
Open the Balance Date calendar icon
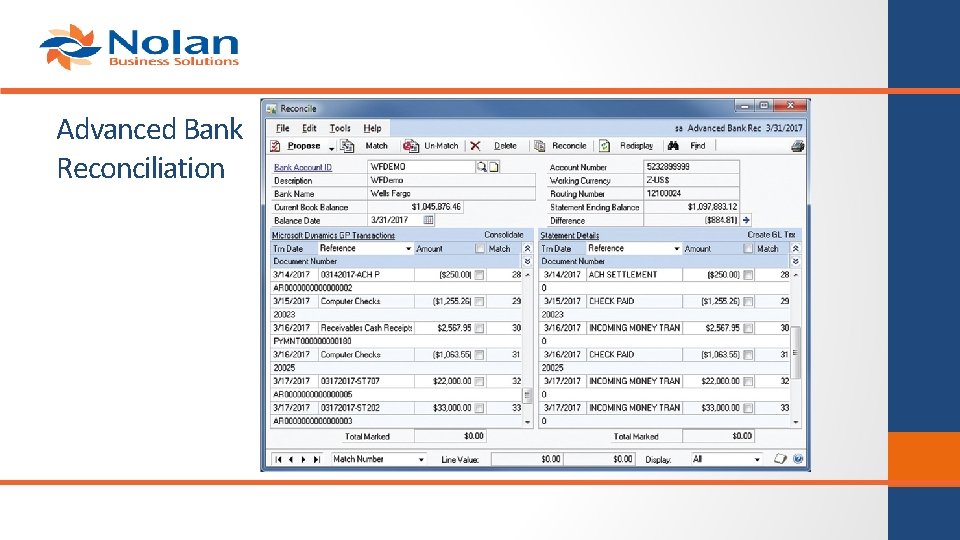tap(429, 220)
